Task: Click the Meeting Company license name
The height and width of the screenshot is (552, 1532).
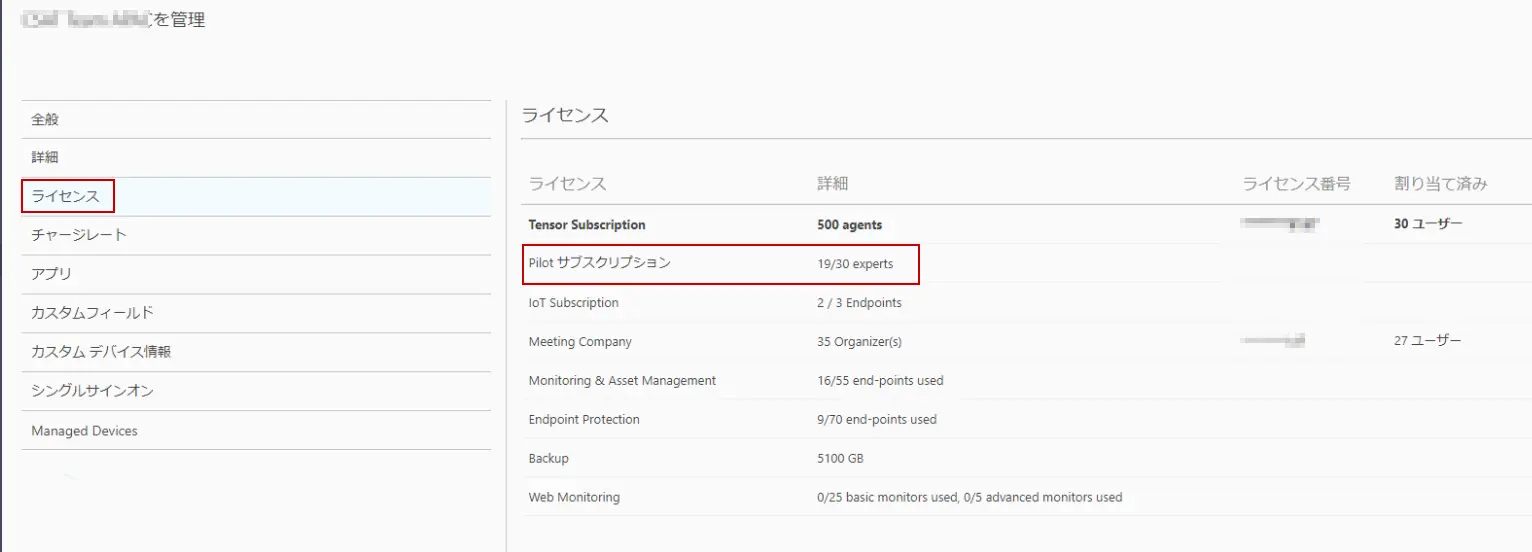Action: (x=580, y=342)
